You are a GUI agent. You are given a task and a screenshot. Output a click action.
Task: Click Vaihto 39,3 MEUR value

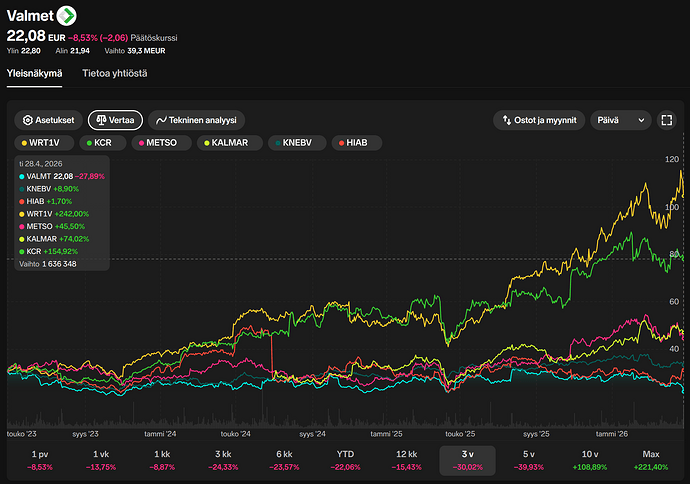pos(135,51)
